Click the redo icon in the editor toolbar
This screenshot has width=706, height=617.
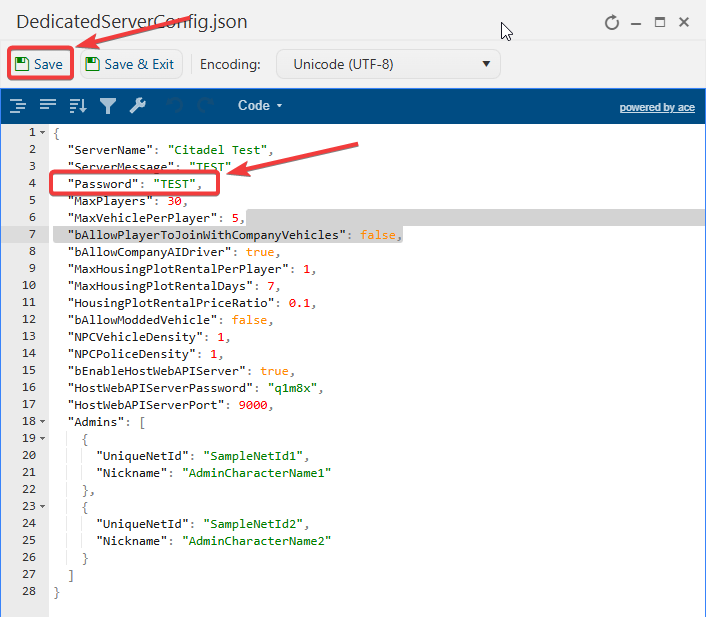click(x=205, y=106)
